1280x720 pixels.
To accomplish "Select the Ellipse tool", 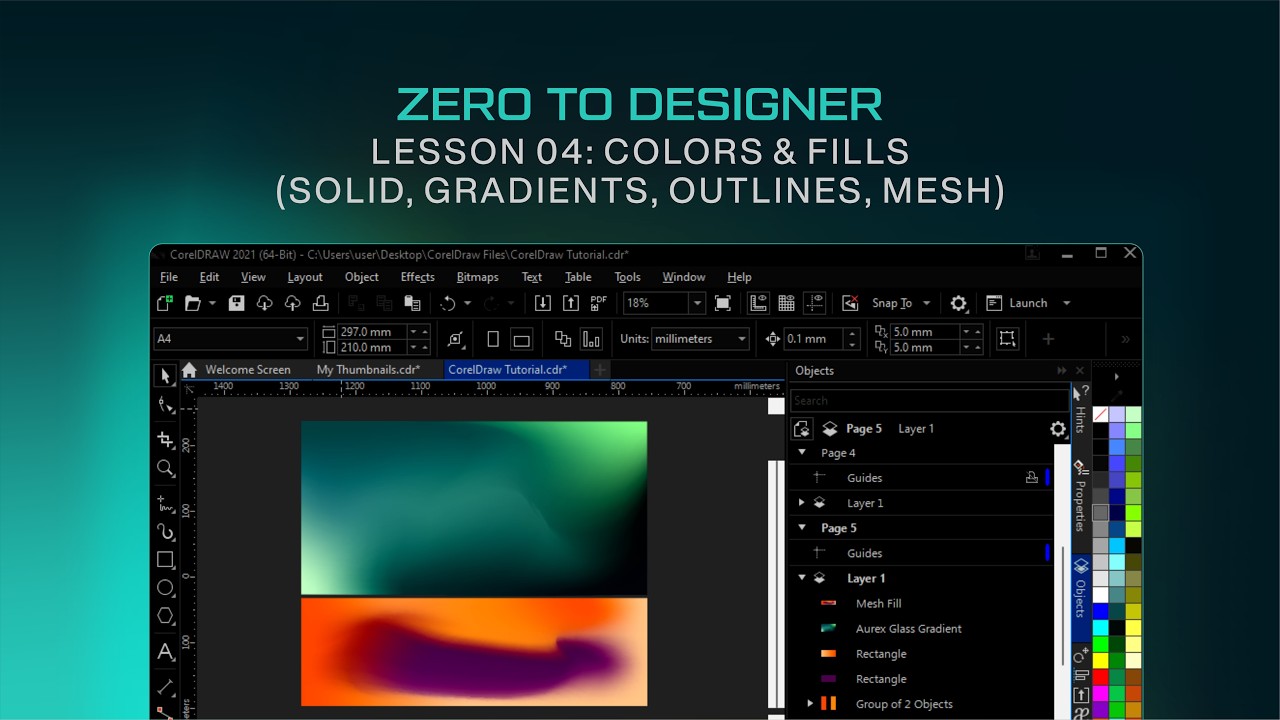I will [166, 588].
